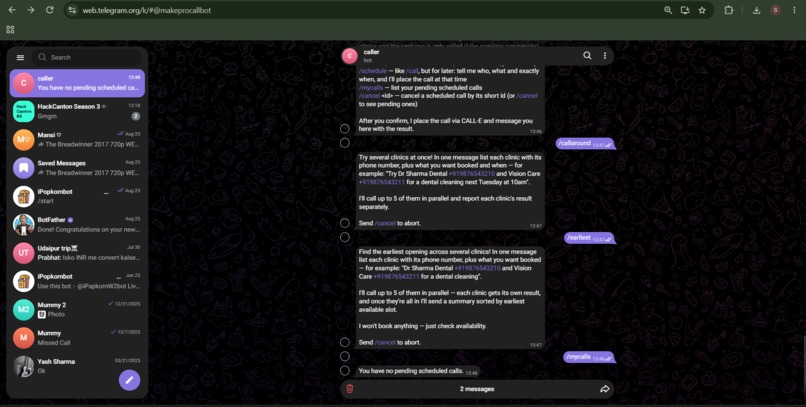Viewport: 806px width, 407px height.
Task: Open the Mummy 2 chat
Action: coord(77,309)
